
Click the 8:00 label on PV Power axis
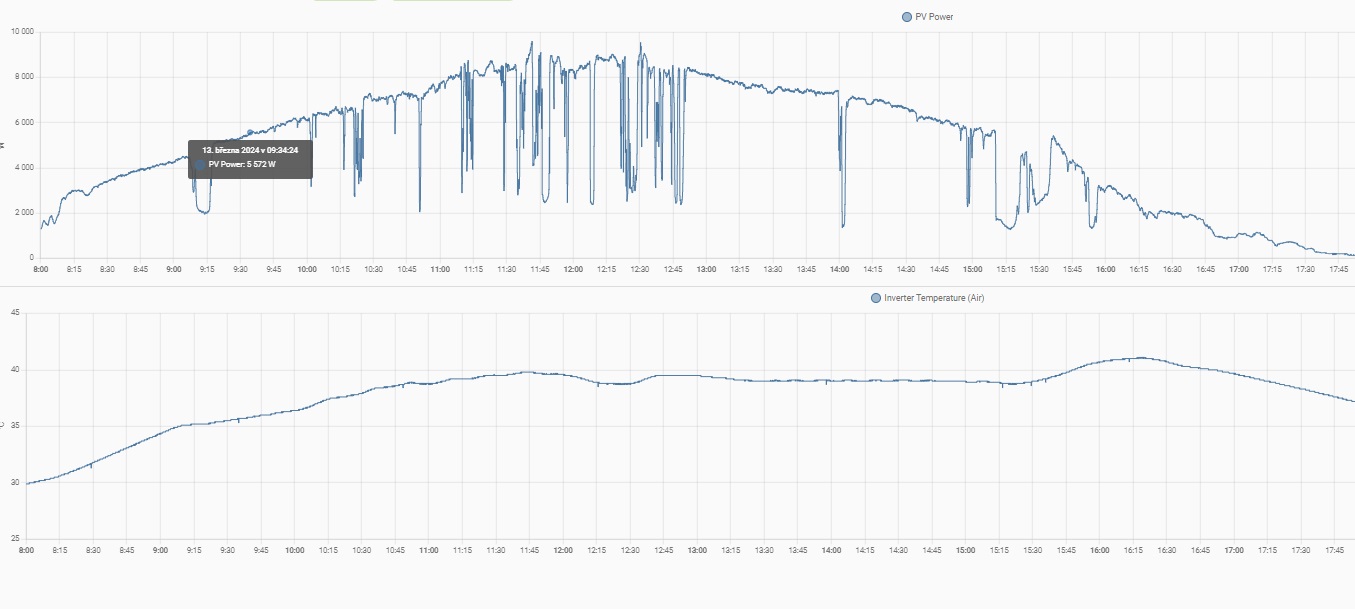[41, 269]
